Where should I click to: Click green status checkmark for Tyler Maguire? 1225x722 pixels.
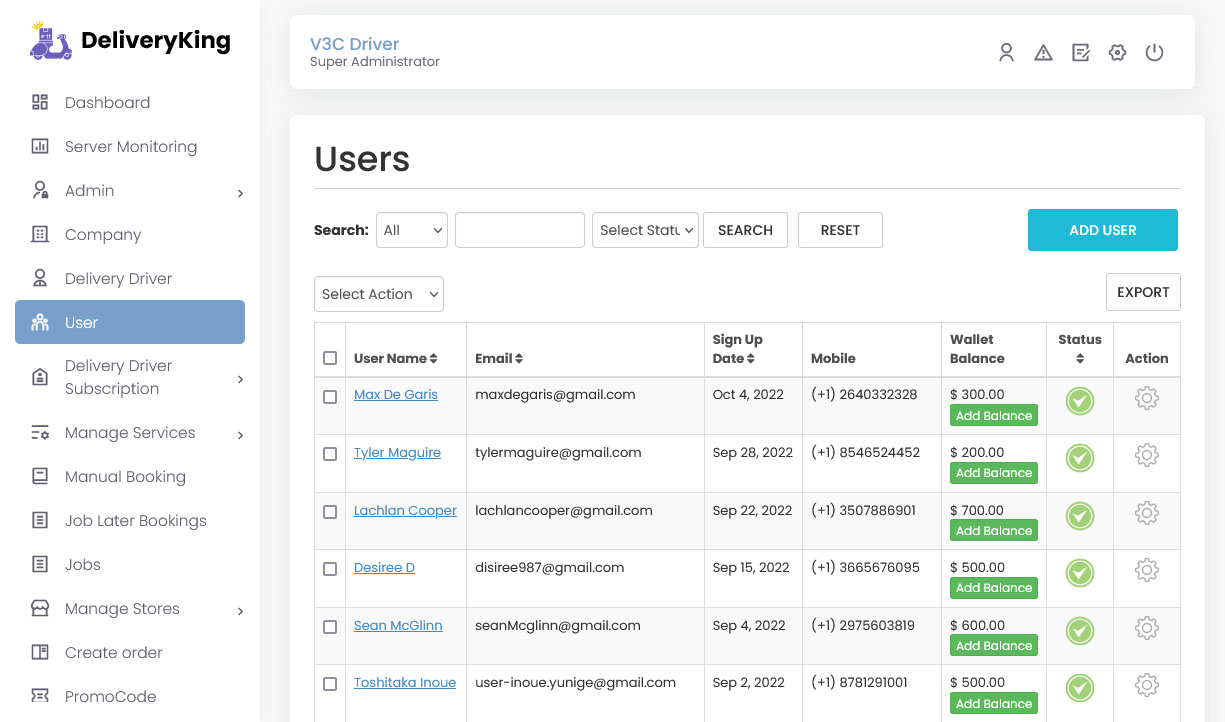[1079, 458]
